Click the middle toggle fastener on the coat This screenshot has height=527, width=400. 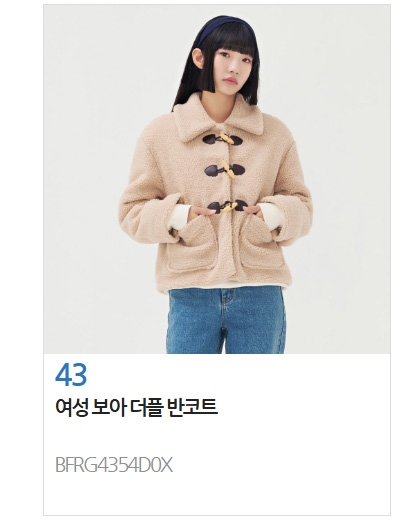click(x=225, y=170)
